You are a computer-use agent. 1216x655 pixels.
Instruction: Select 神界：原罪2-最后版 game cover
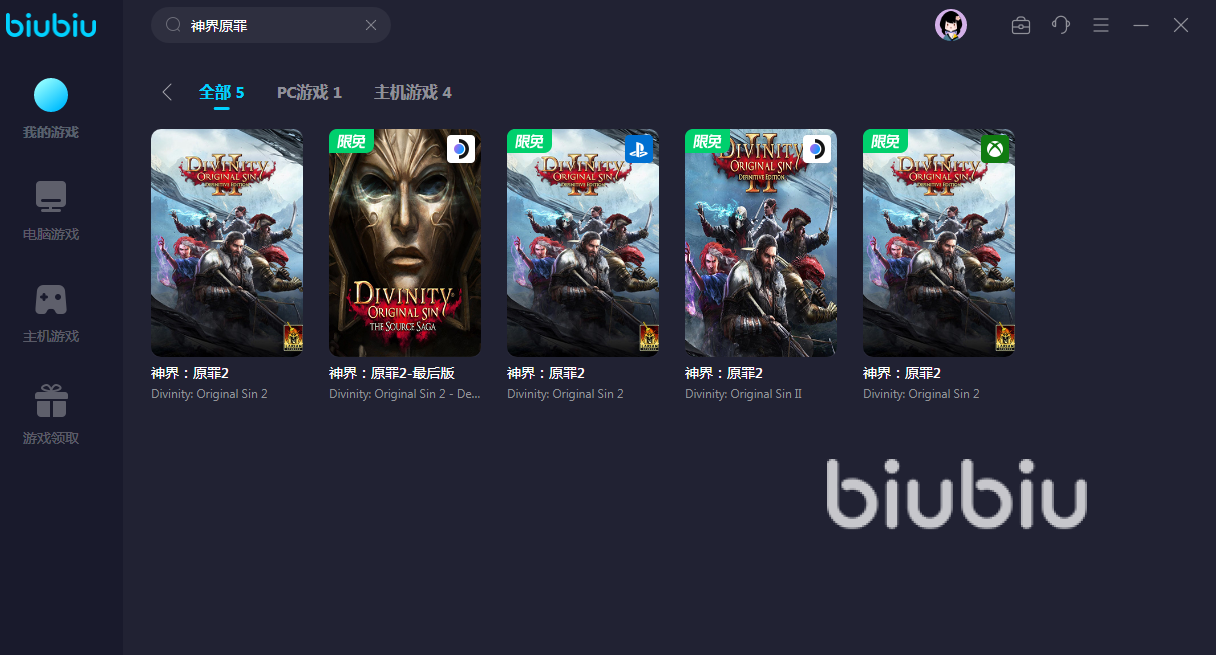point(405,243)
